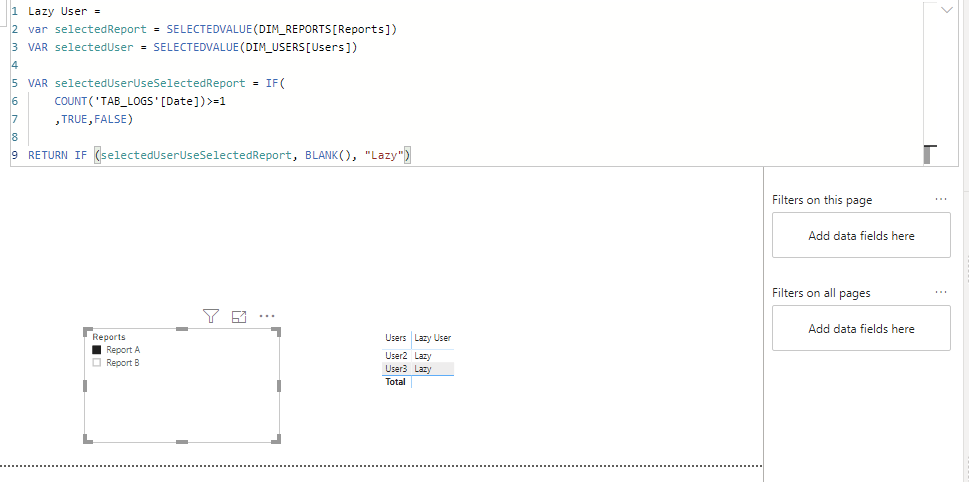Image resolution: width=969 pixels, height=482 pixels.
Task: Click the Lazy User column header
Action: pyautogui.click(x=433, y=338)
